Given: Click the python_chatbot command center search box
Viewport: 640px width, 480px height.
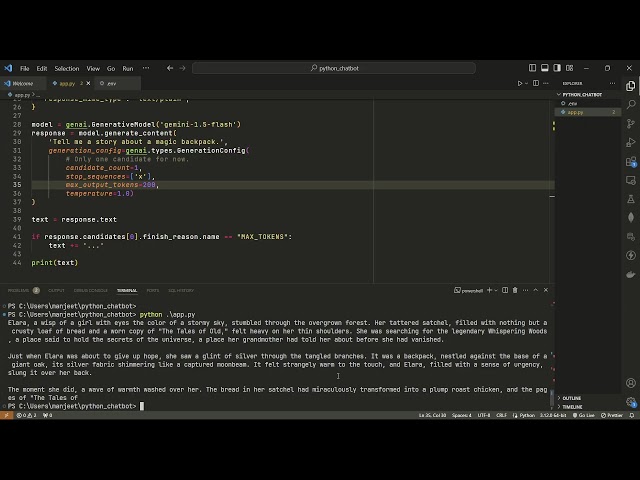Looking at the screenshot, I should tap(334, 68).
